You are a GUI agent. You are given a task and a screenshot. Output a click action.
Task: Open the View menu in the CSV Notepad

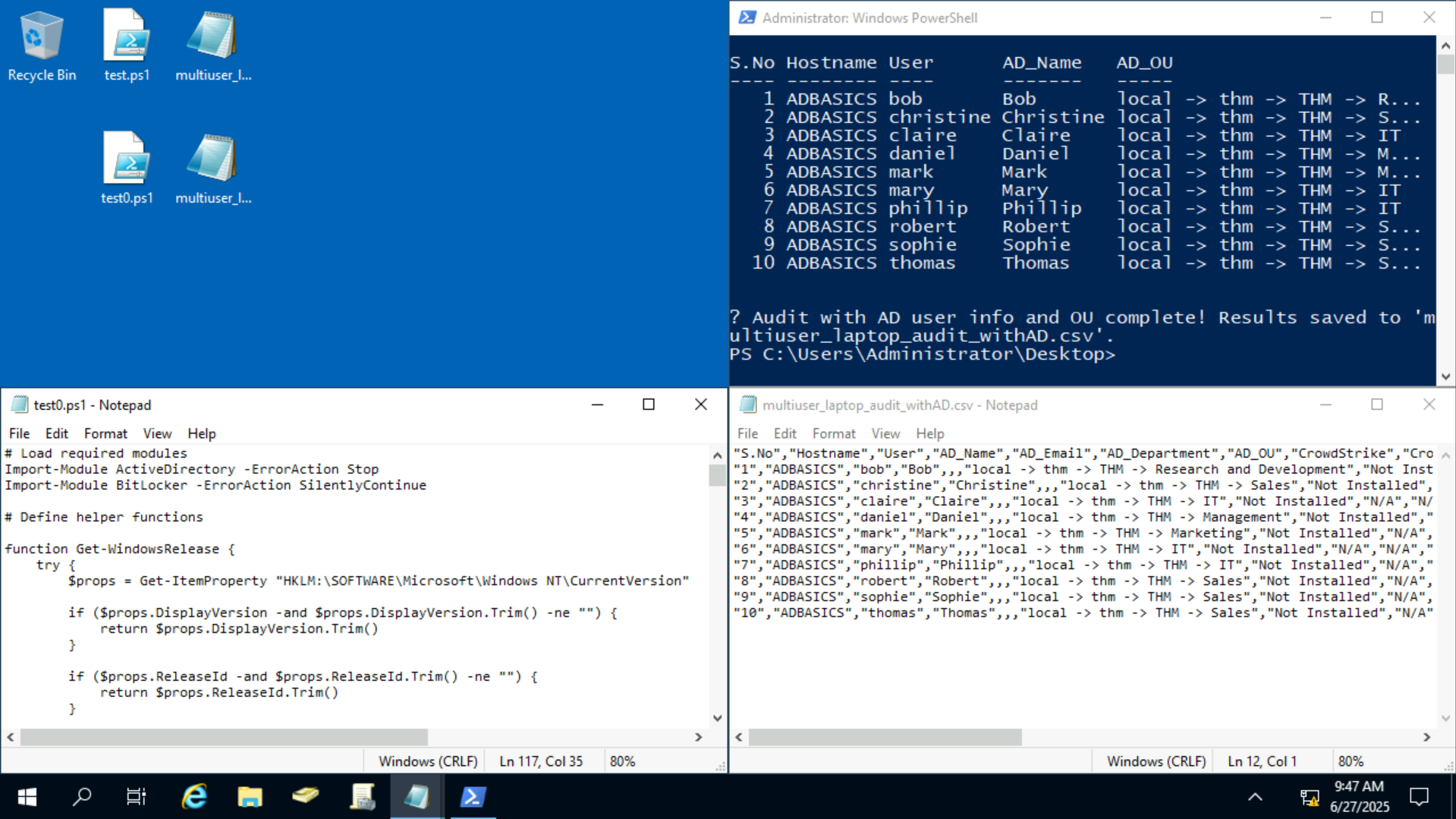pyautogui.click(x=885, y=433)
